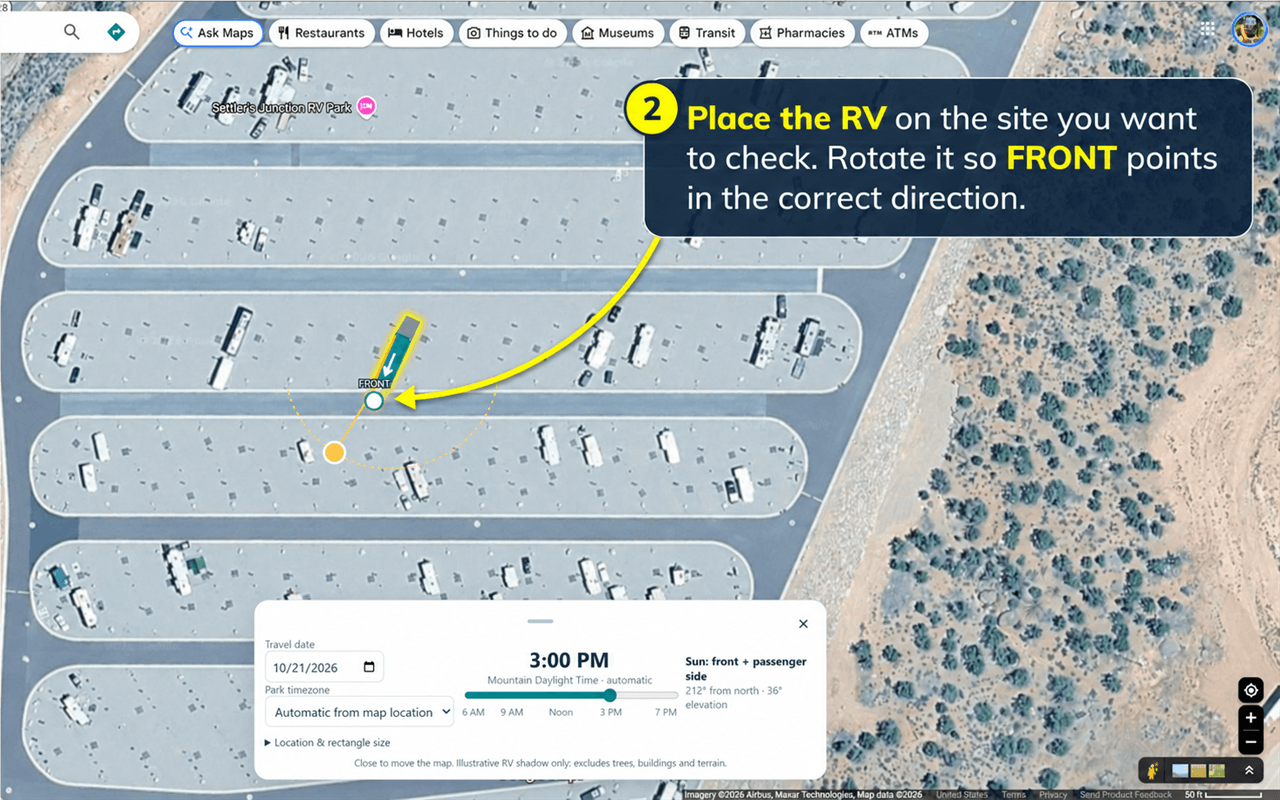
Task: Select the Hotels filter chip
Action: (x=416, y=33)
